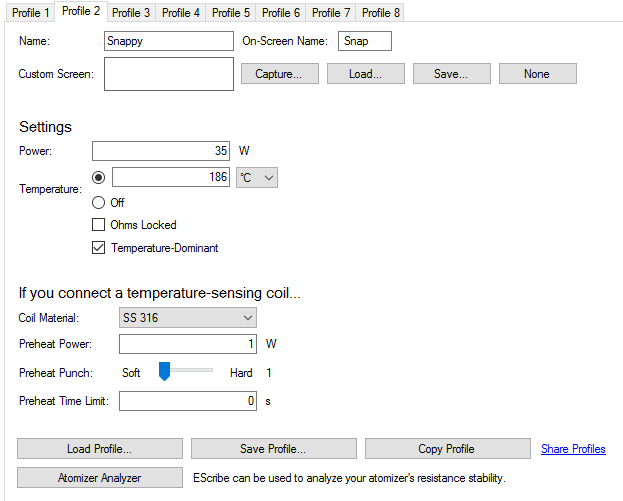Screen dimensions: 623x501
Task: Open the temperature unit °C dropdown
Action: [x=256, y=177]
